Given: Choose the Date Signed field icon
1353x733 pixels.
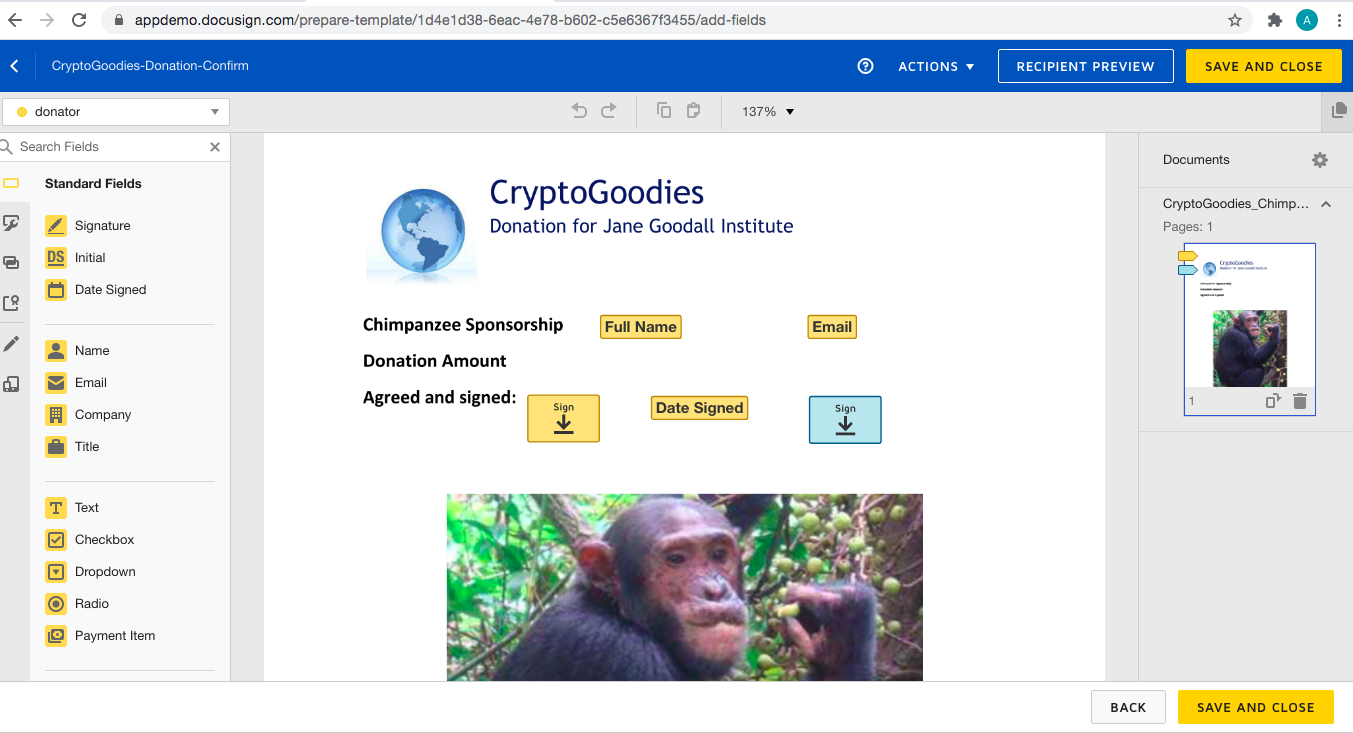Looking at the screenshot, I should [56, 290].
